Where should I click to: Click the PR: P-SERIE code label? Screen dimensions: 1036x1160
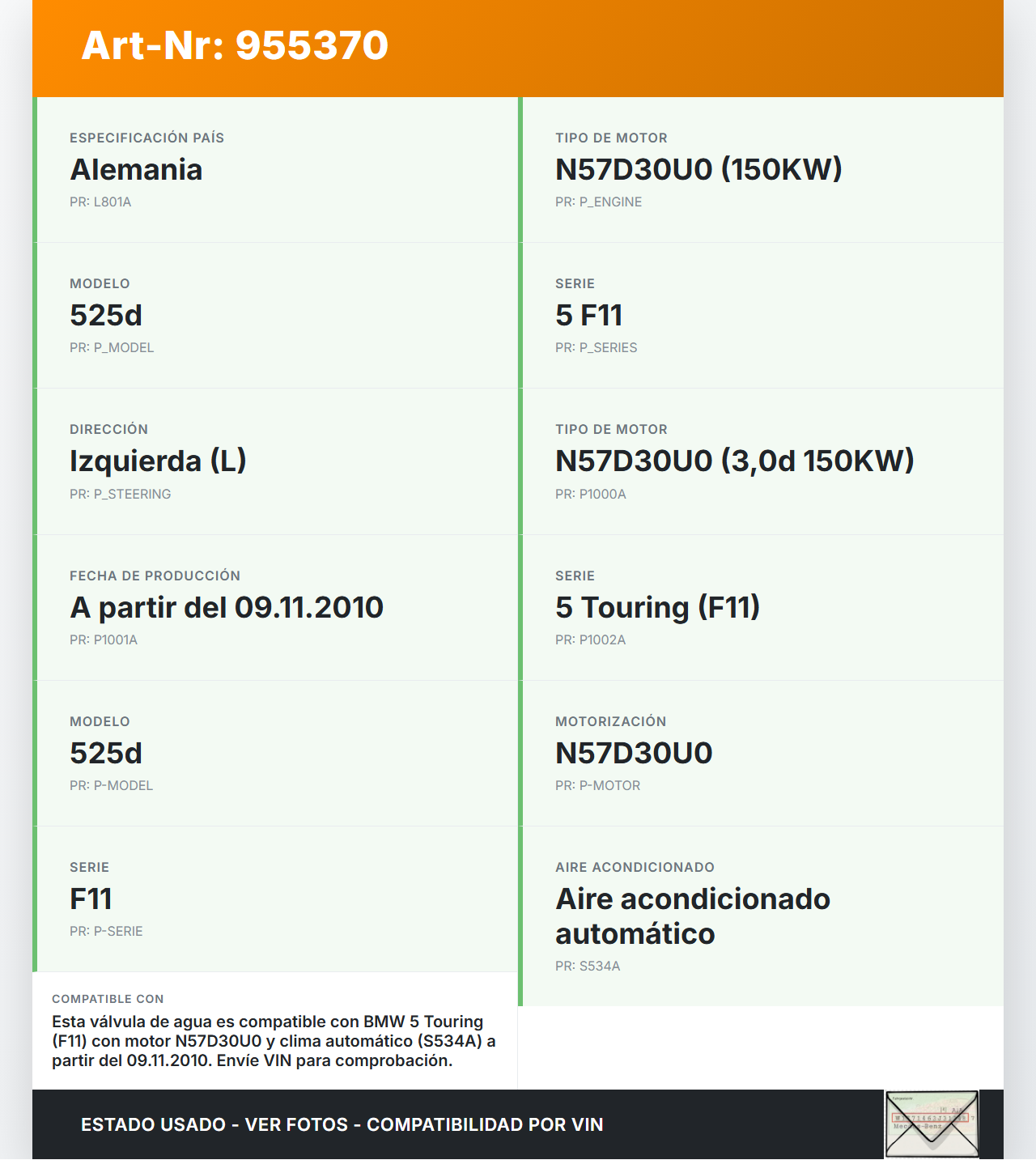[106, 932]
